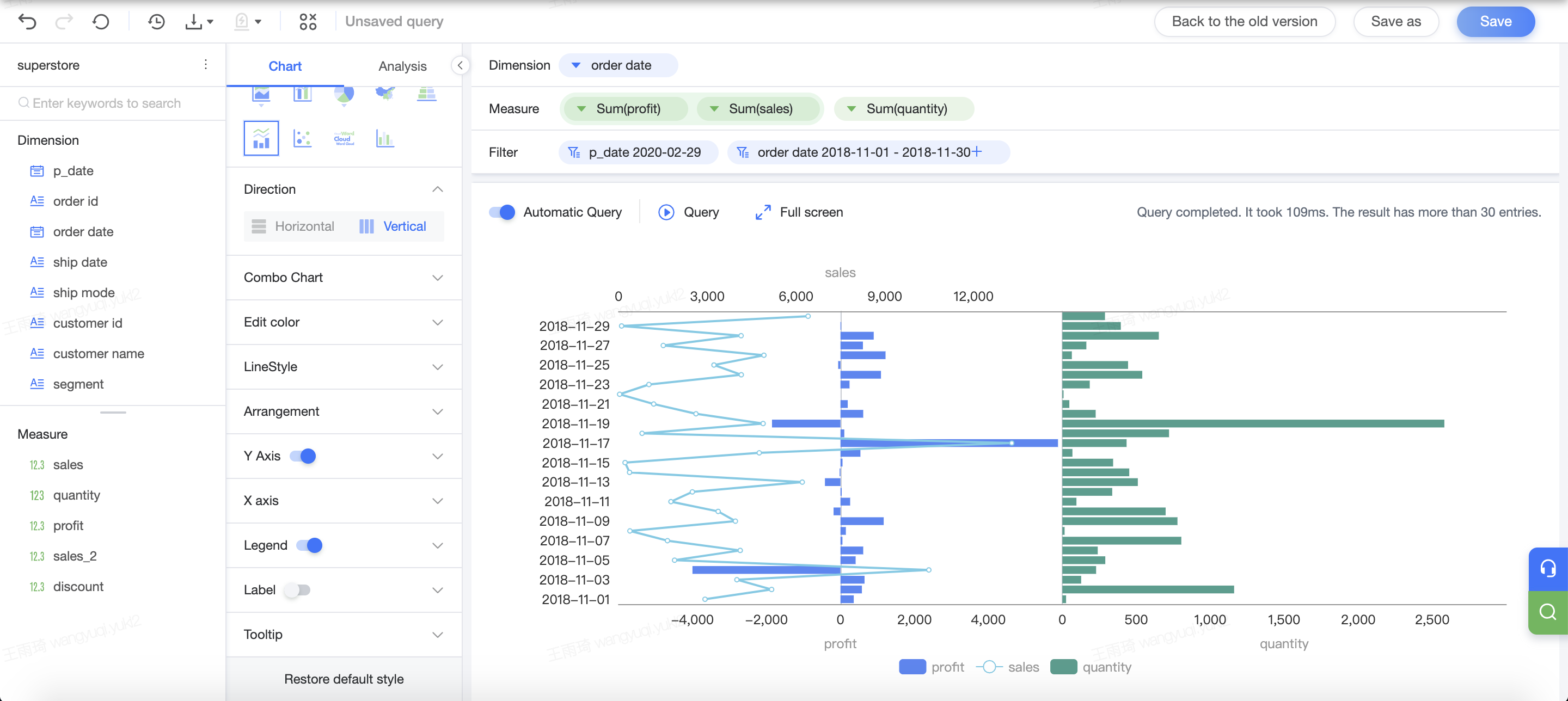Select the Word Cloud chart icon

(x=344, y=138)
